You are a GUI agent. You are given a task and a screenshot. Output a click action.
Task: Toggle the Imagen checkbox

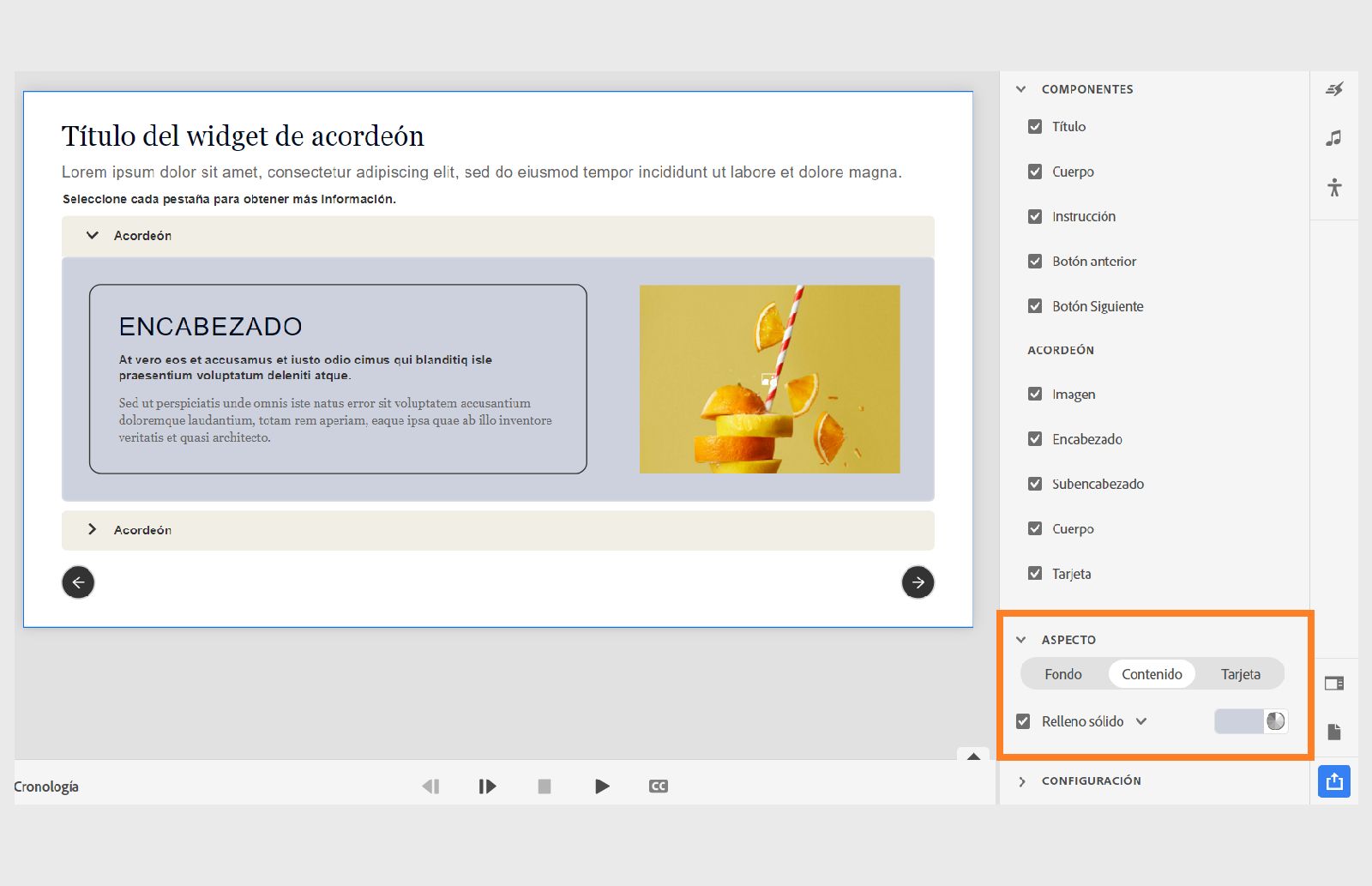(1035, 395)
